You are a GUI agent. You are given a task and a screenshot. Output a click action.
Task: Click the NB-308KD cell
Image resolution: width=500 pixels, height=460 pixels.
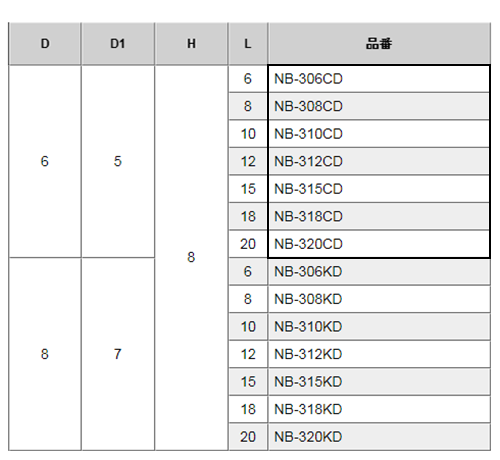379,299
